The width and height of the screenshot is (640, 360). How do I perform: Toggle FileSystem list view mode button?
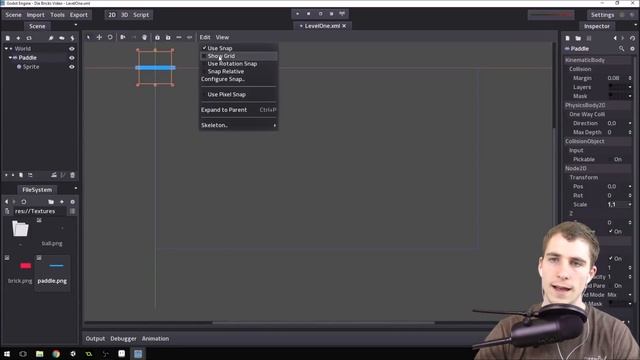point(72,211)
